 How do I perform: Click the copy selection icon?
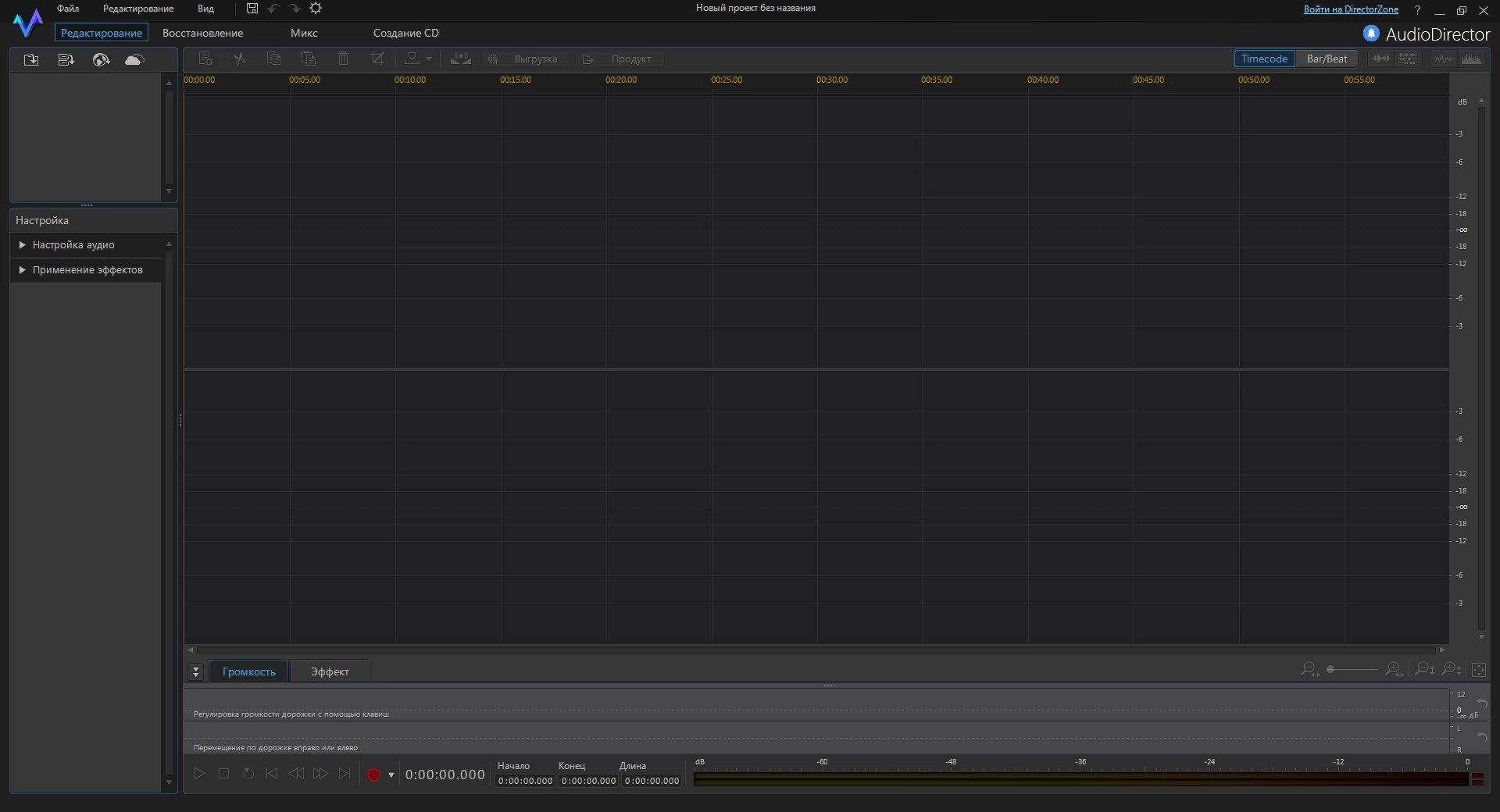tap(273, 59)
